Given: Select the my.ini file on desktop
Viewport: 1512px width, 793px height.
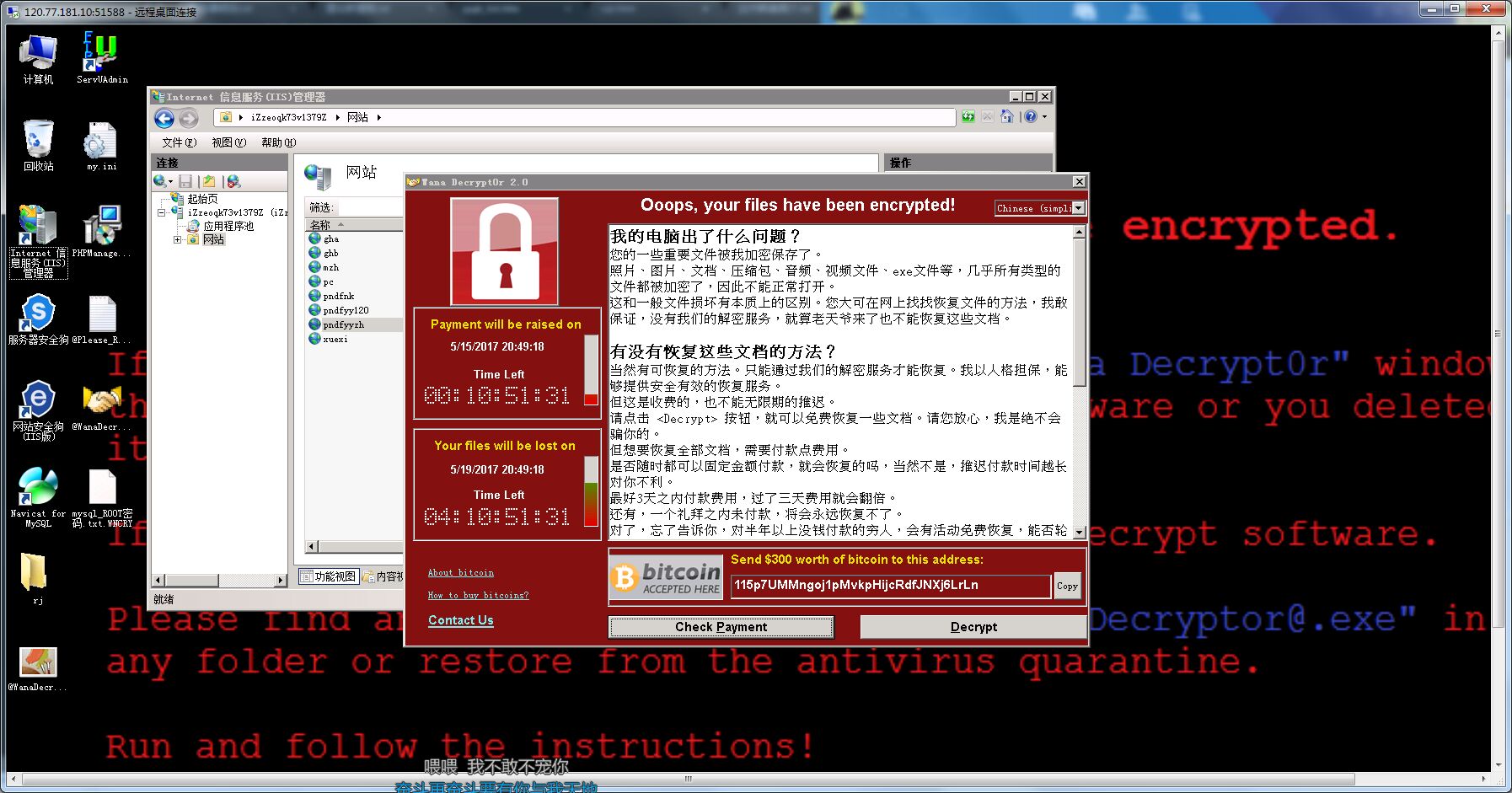Looking at the screenshot, I should click(x=101, y=145).
